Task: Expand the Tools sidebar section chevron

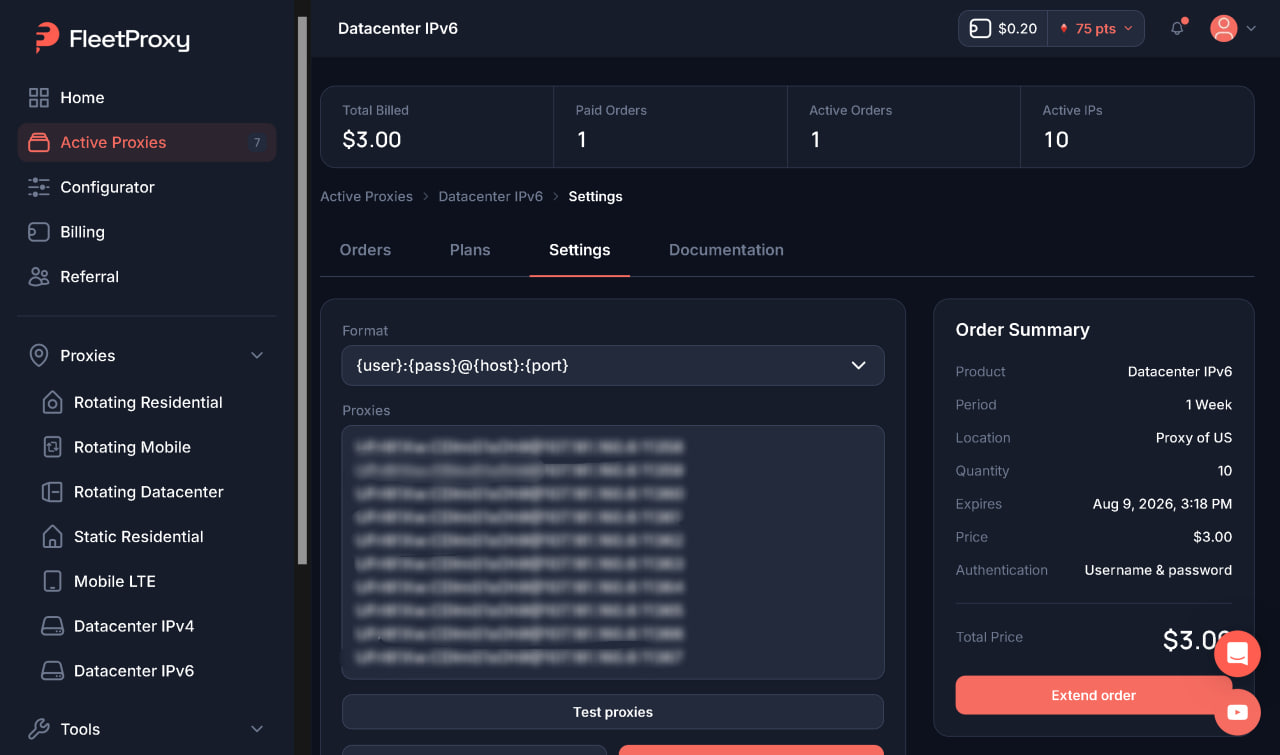Action: tap(257, 729)
